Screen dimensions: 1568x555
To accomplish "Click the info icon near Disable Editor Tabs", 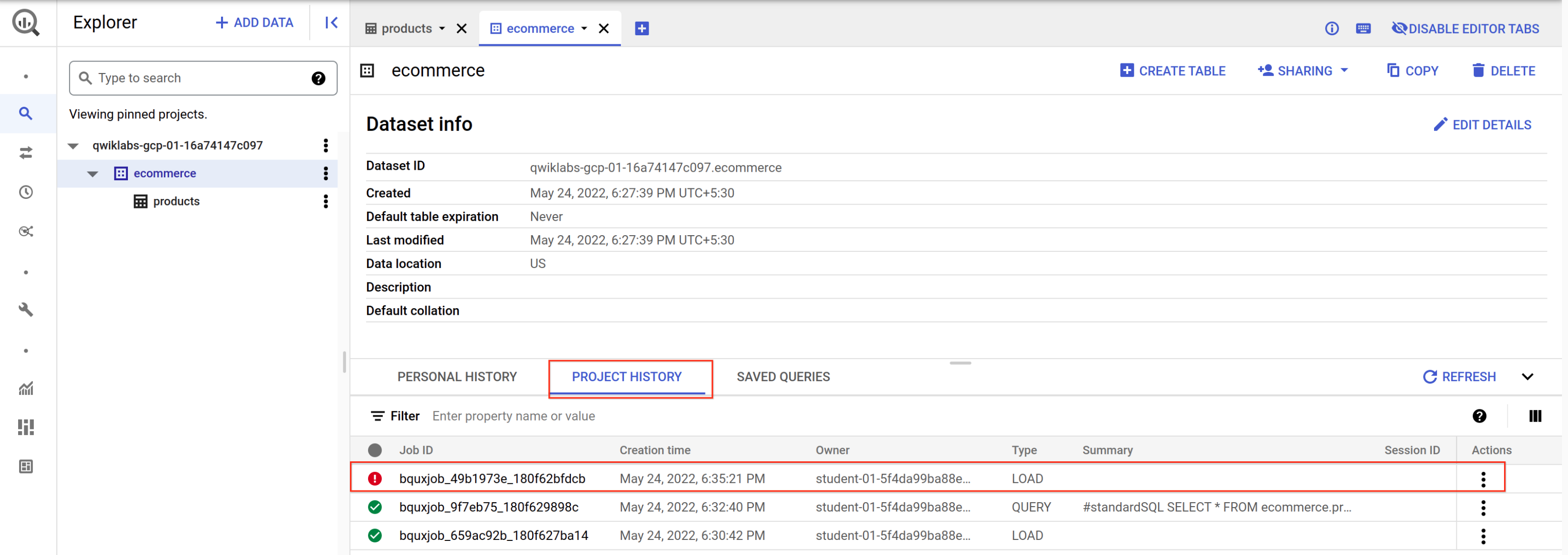I will tap(1332, 28).
